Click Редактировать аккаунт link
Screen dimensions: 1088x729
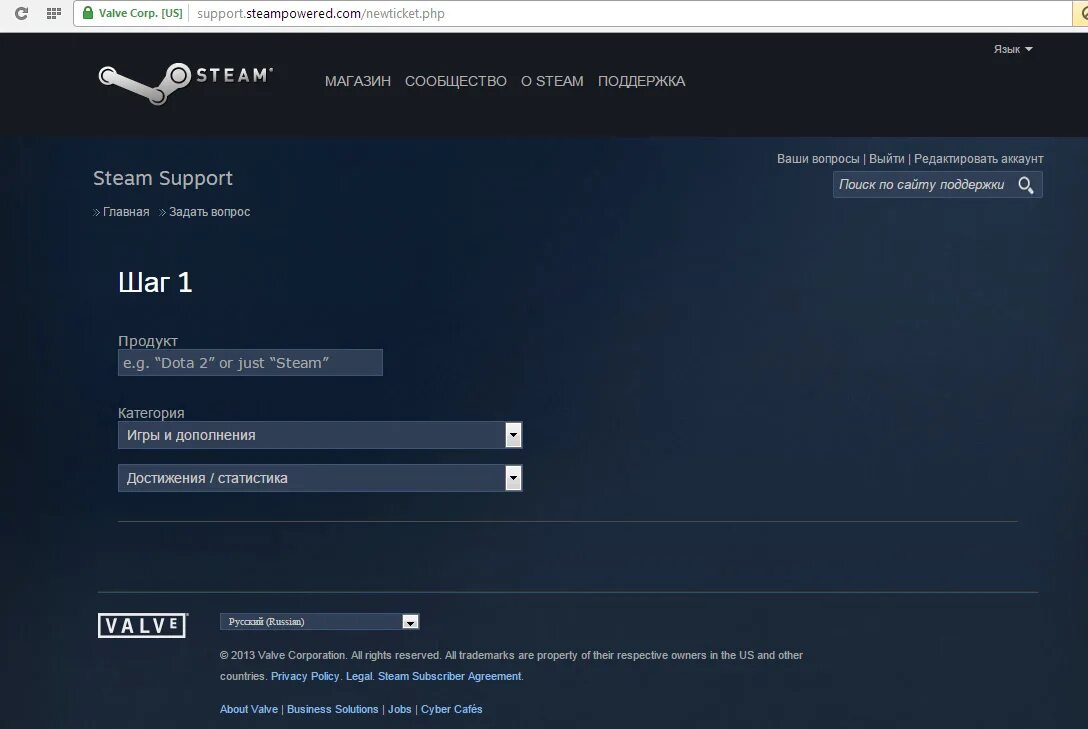[978, 159]
